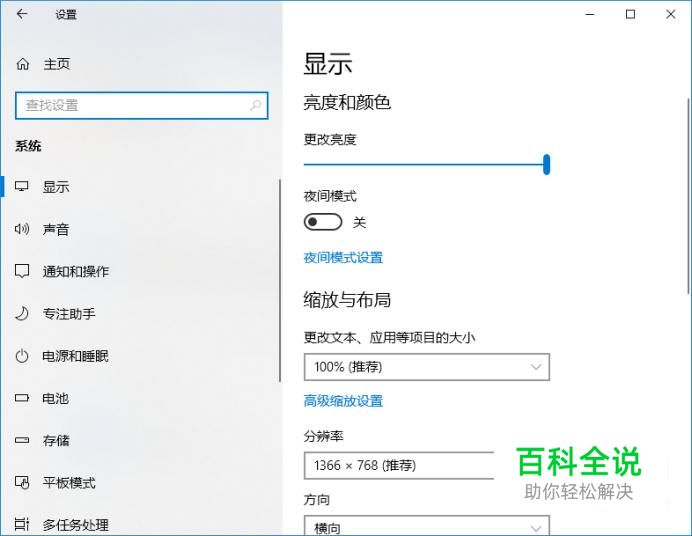Click the right content area scrollbar

point(688,196)
